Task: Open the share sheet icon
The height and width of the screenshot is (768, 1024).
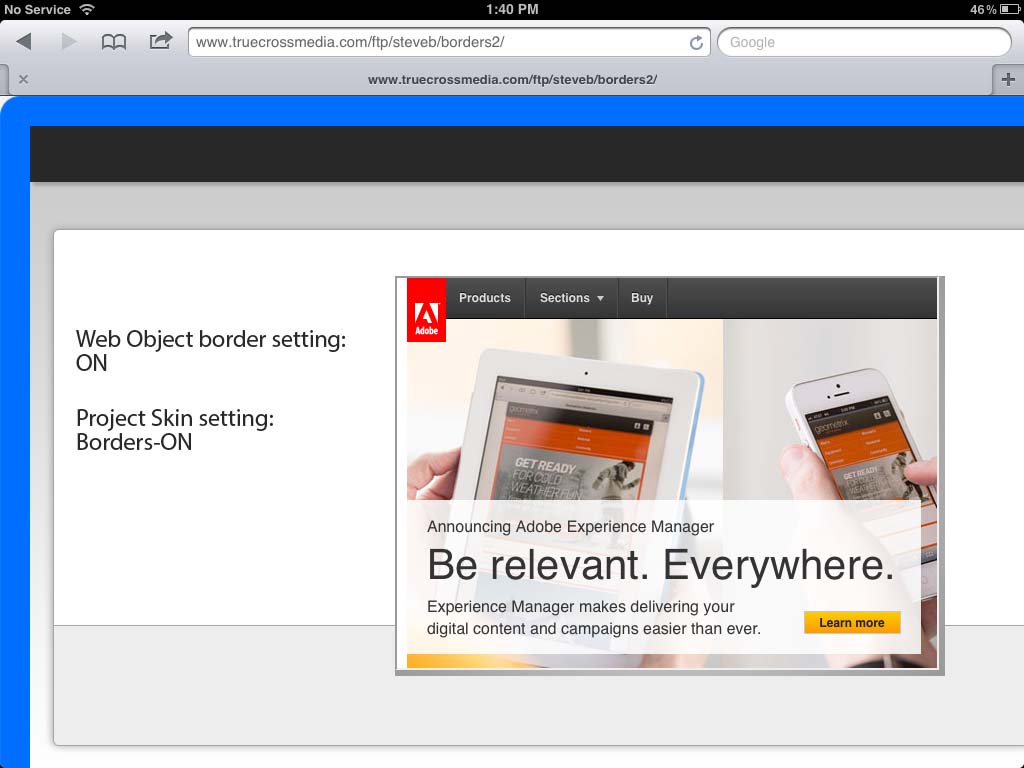Action: [160, 42]
